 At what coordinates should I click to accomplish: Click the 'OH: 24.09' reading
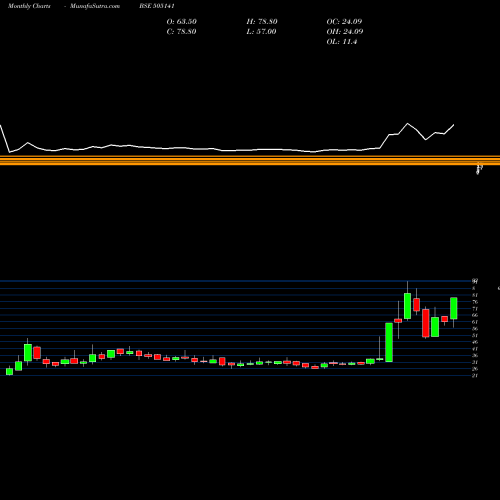pyautogui.click(x=345, y=32)
